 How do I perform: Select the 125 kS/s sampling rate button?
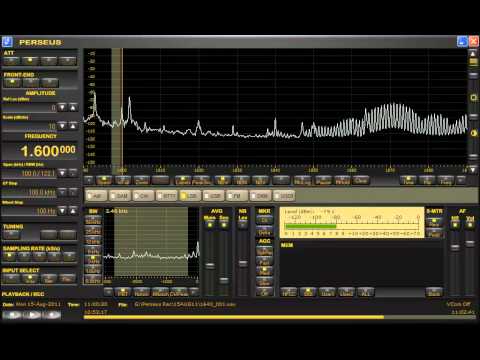(9, 256)
